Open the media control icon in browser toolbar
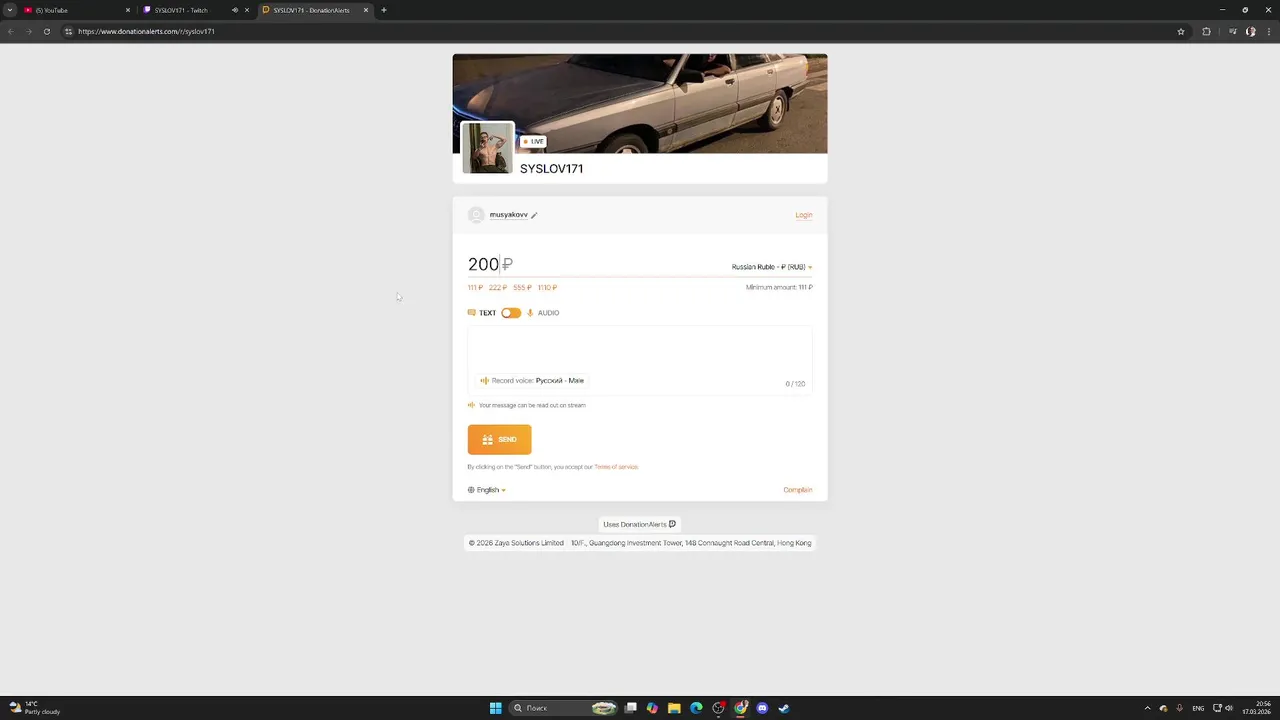 (1232, 31)
